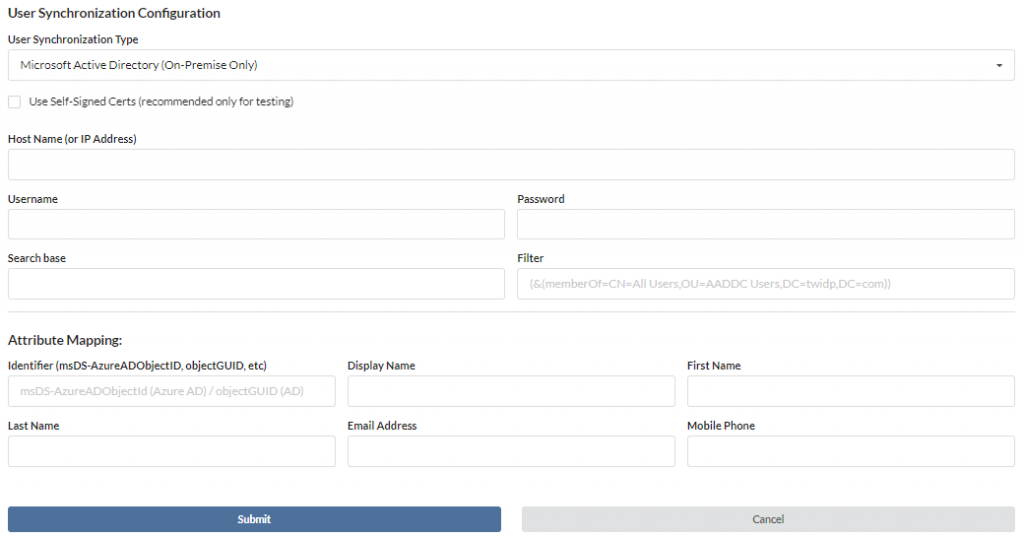Click the Email Address mapping field
The height and width of the screenshot is (538, 1024).
511,451
